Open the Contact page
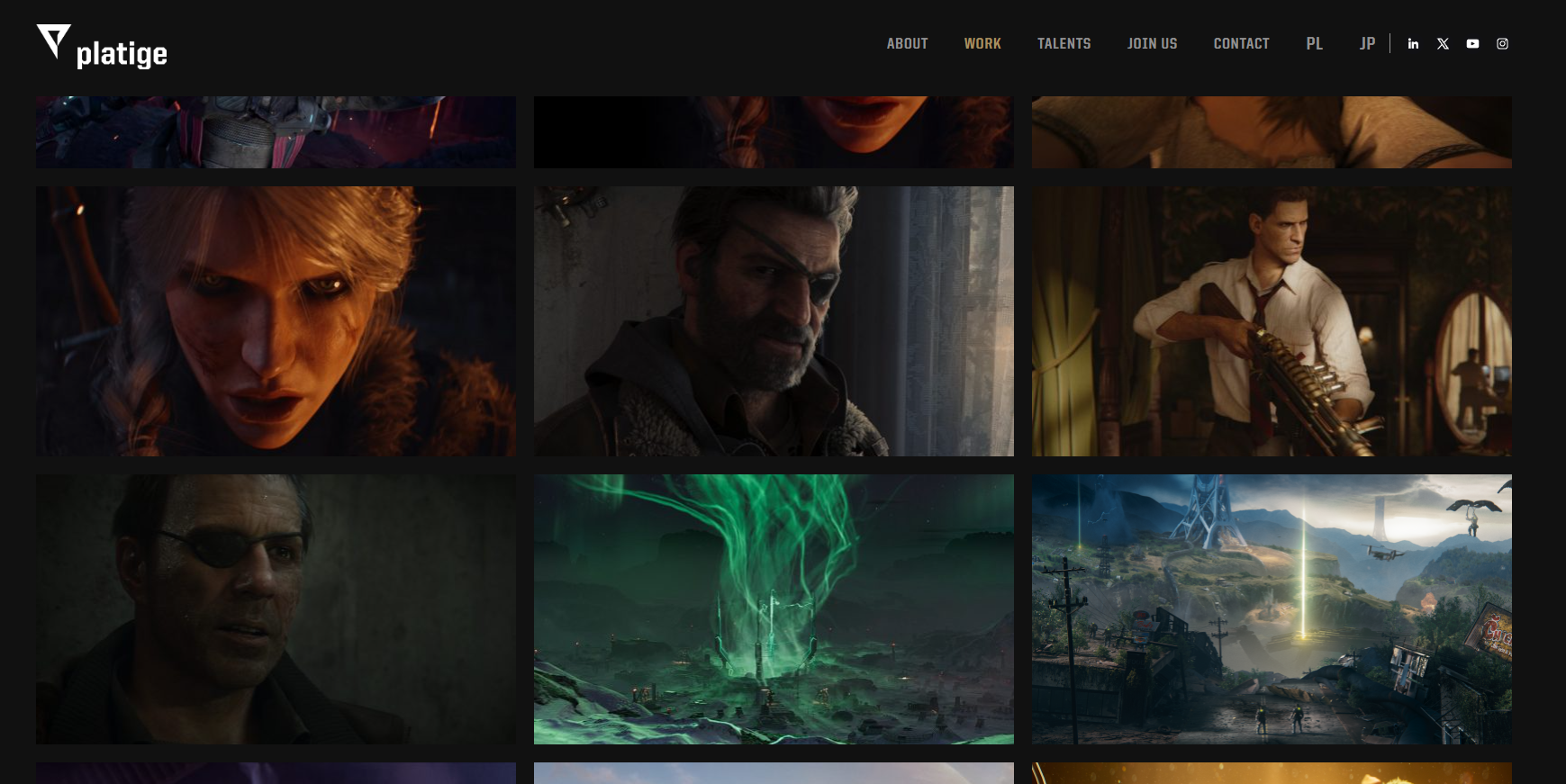The image size is (1566, 784). 1241,43
